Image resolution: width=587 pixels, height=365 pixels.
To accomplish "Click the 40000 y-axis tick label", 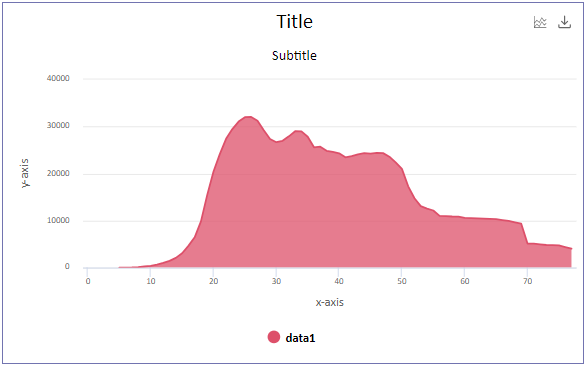I will click(58, 78).
